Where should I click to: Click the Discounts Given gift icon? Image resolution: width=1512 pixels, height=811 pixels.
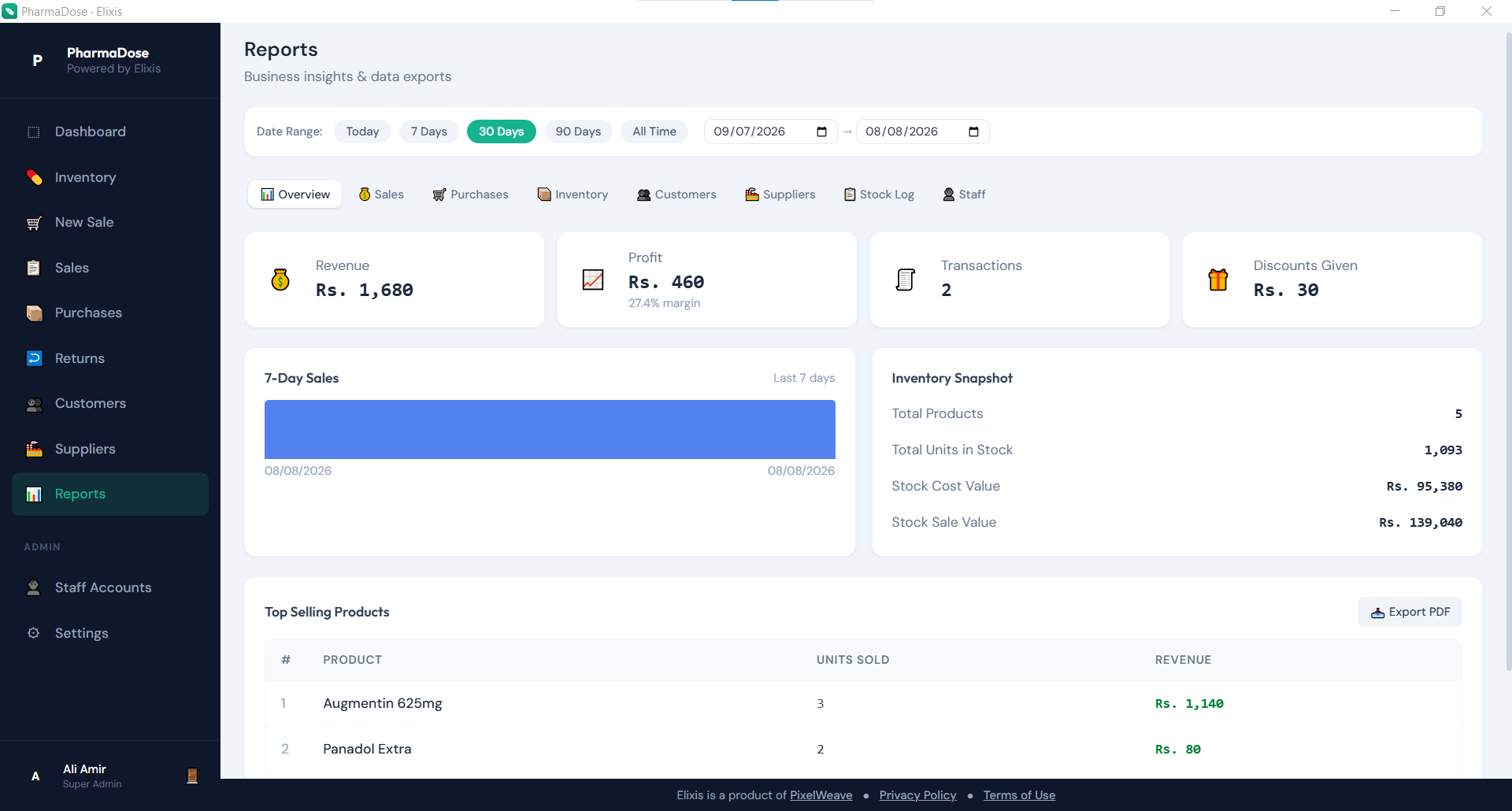pos(1218,280)
